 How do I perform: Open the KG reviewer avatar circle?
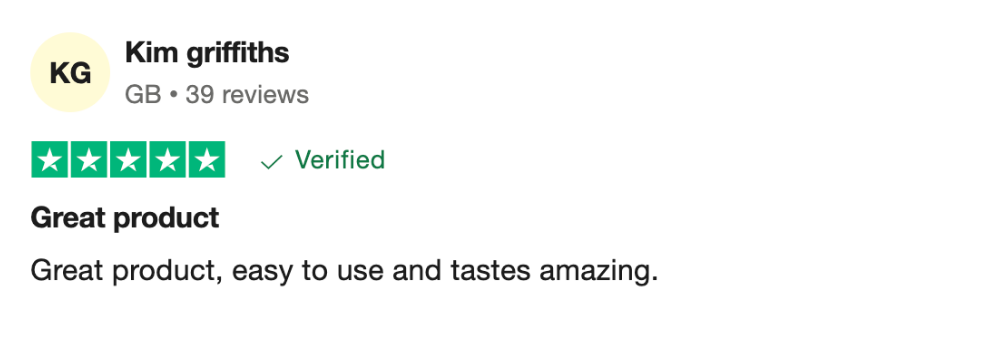click(x=70, y=72)
